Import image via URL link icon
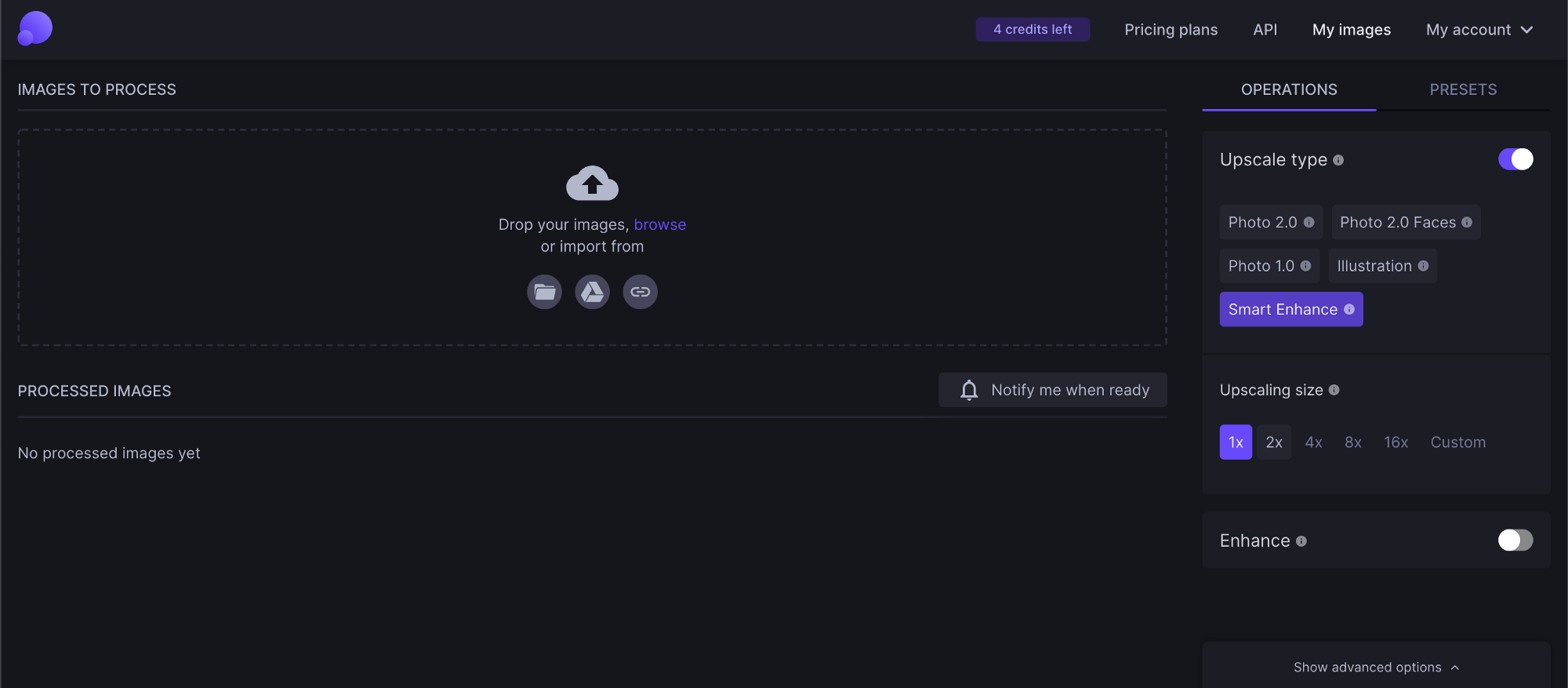This screenshot has width=1568, height=688. pyautogui.click(x=640, y=292)
